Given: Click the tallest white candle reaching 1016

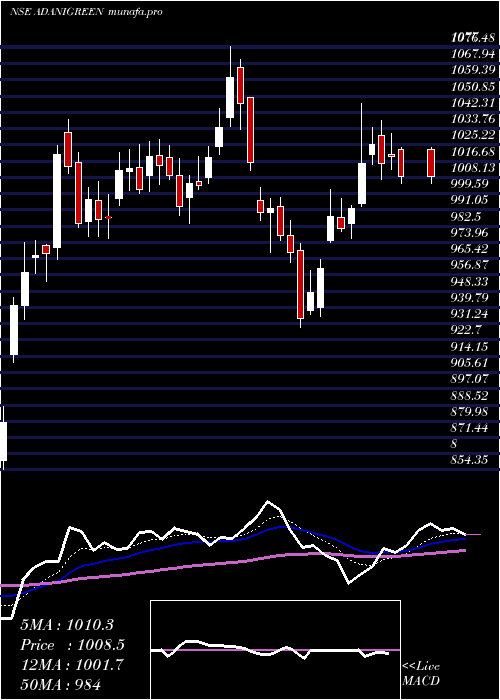Looking at the screenshot, I should click(57, 201).
